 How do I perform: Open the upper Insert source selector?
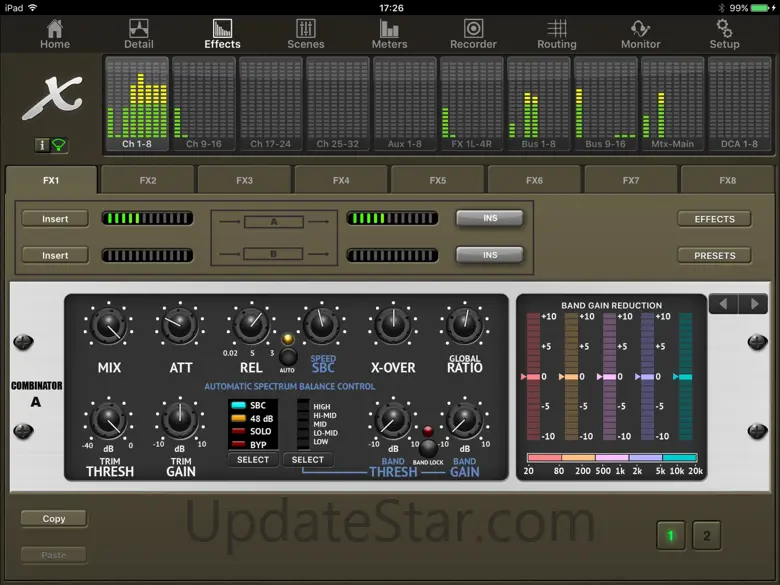point(55,219)
